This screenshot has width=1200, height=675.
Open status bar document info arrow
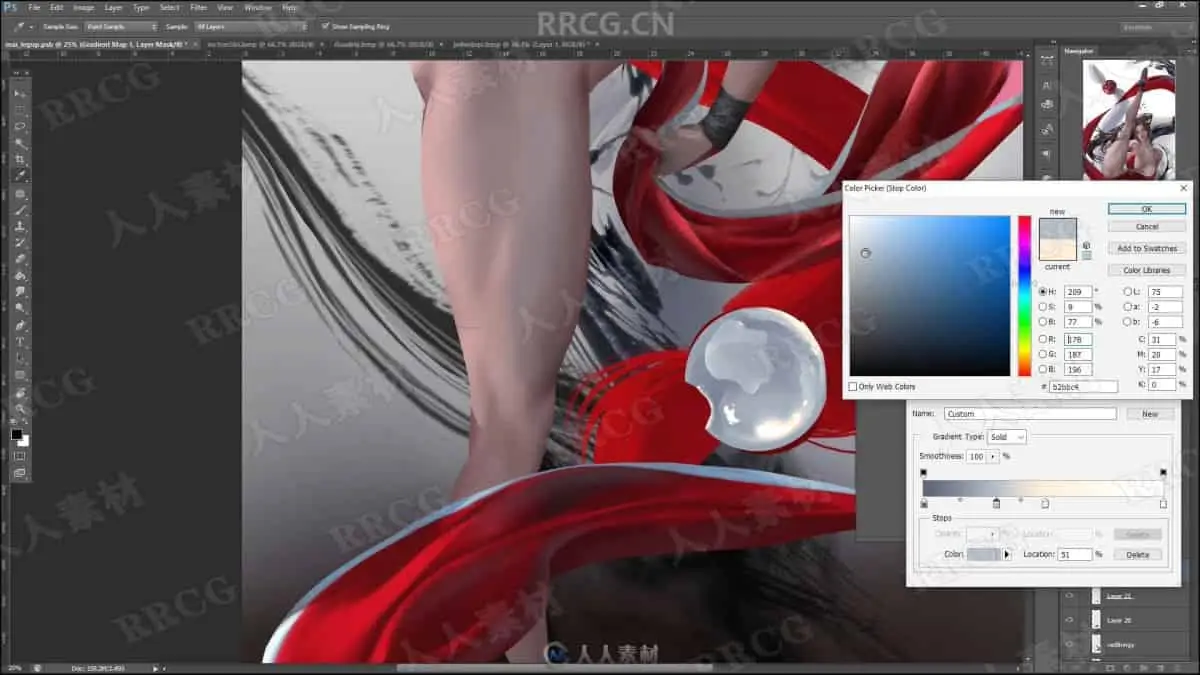click(156, 668)
